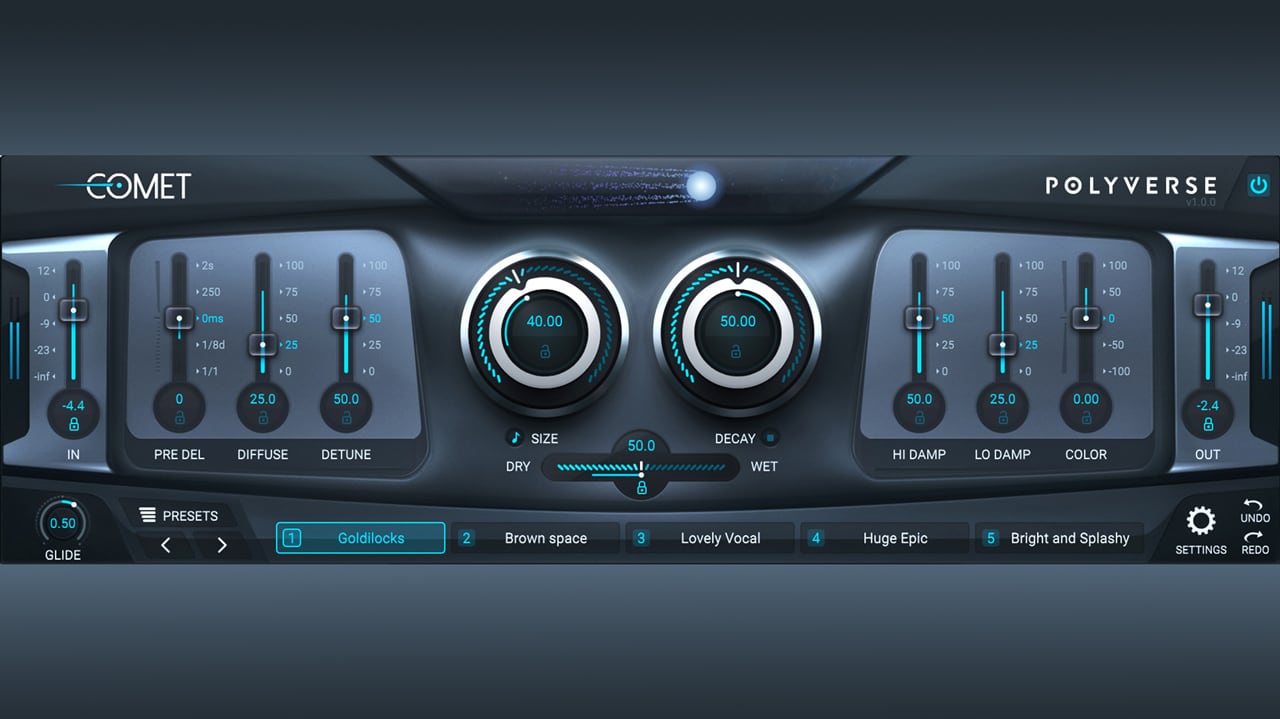Open the Settings gear icon

pyautogui.click(x=1200, y=521)
